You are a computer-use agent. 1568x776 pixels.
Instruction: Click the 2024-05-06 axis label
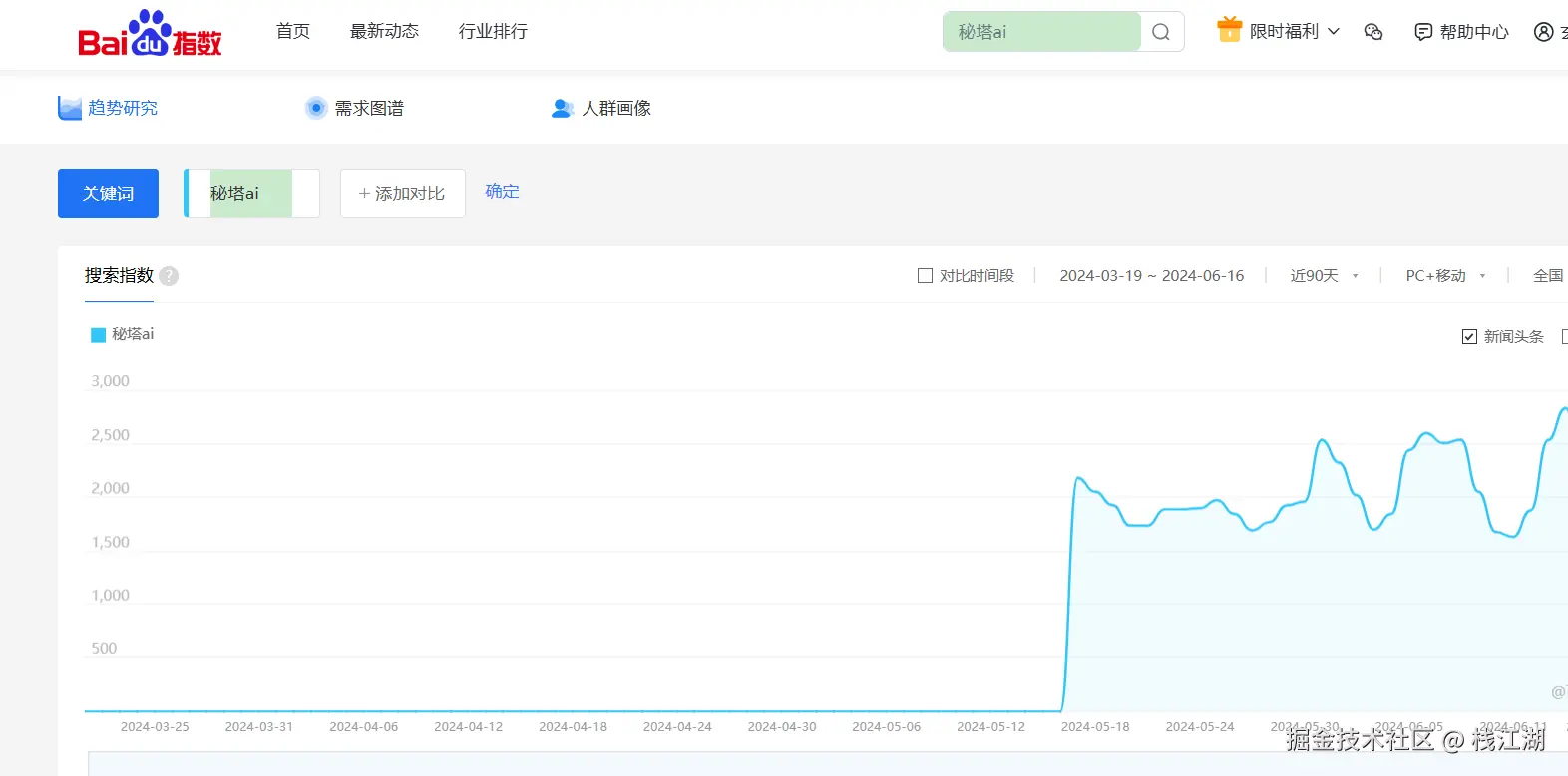pyautogui.click(x=887, y=727)
